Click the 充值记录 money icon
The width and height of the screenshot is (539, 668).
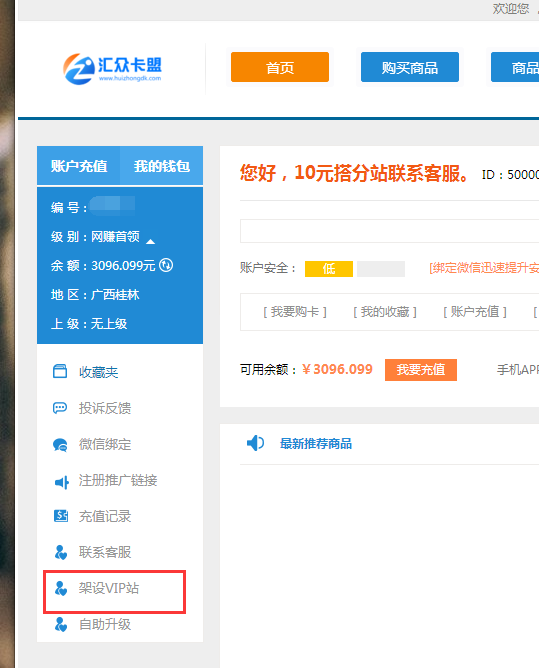[x=61, y=516]
